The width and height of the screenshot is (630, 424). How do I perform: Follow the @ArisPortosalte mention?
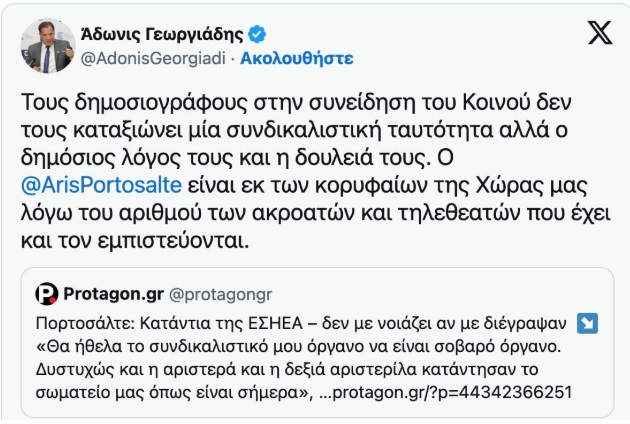101,185
